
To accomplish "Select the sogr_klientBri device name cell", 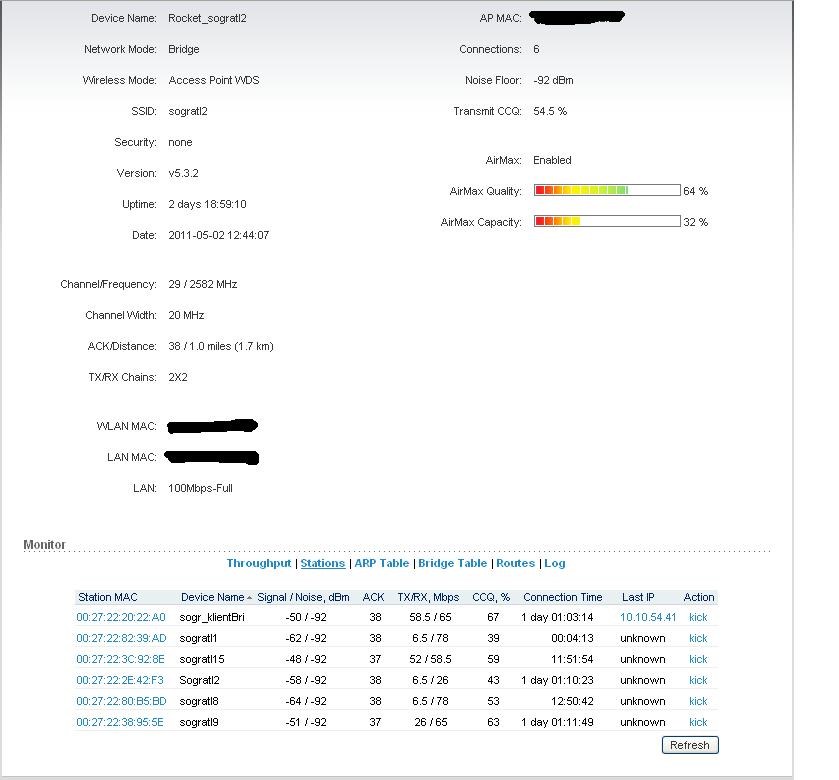I will click(x=212, y=617).
